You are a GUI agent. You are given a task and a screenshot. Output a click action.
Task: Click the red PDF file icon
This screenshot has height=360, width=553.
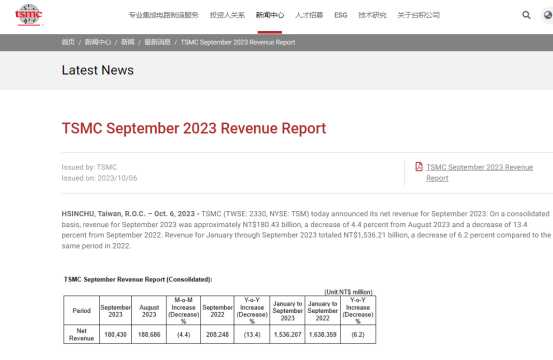click(x=419, y=166)
